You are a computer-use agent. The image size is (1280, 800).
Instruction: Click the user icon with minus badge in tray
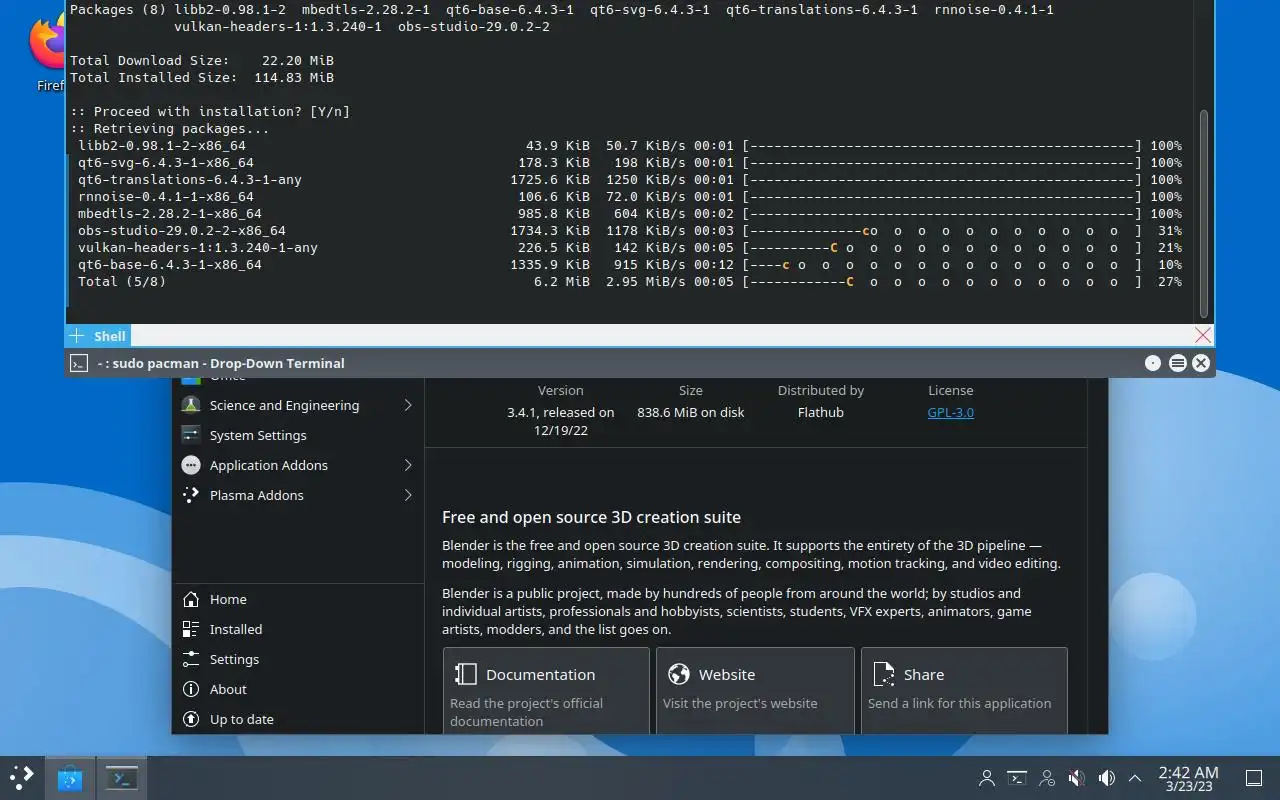[x=1047, y=777]
